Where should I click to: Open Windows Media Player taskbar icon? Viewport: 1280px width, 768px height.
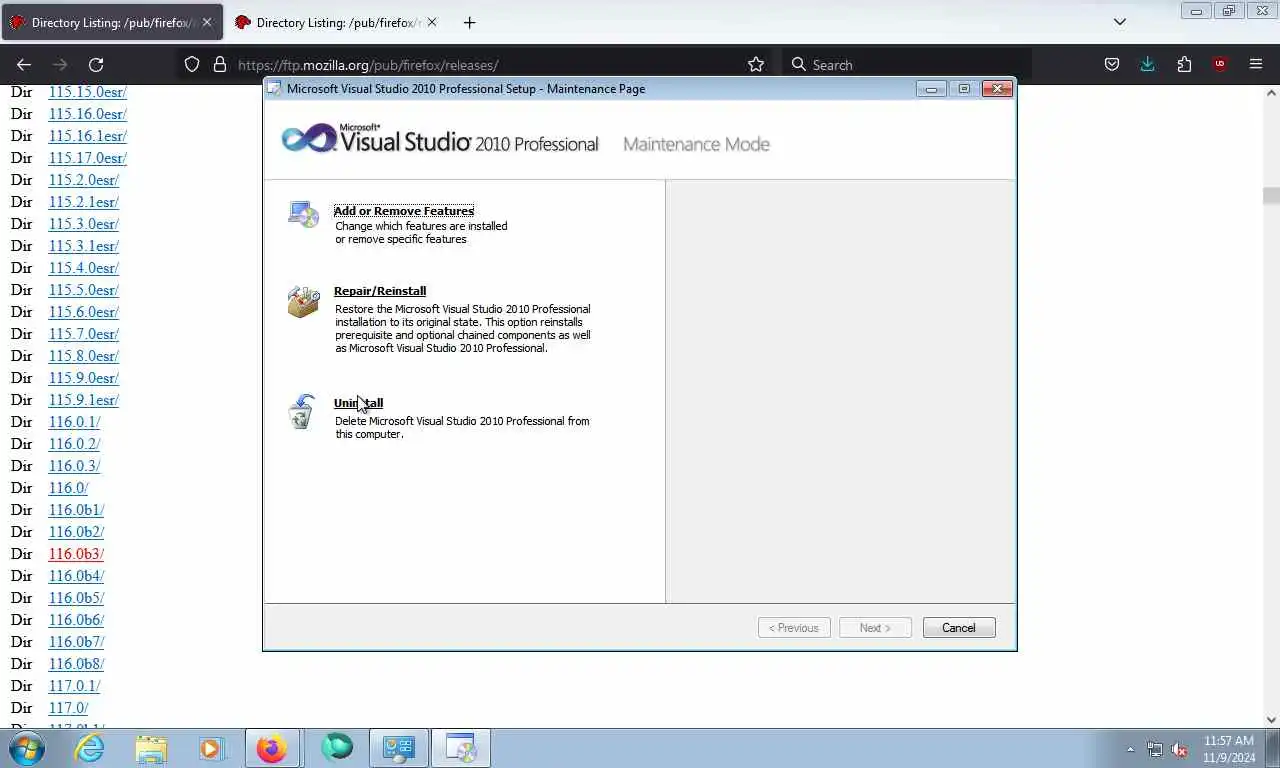(211, 748)
